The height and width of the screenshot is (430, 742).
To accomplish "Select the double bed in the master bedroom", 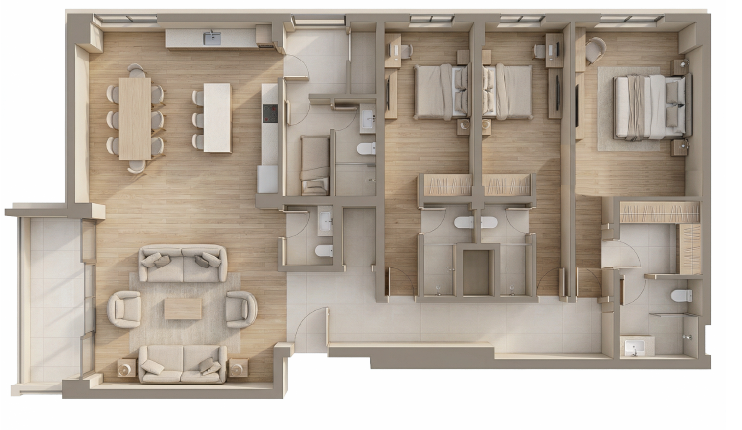I will tap(648, 106).
